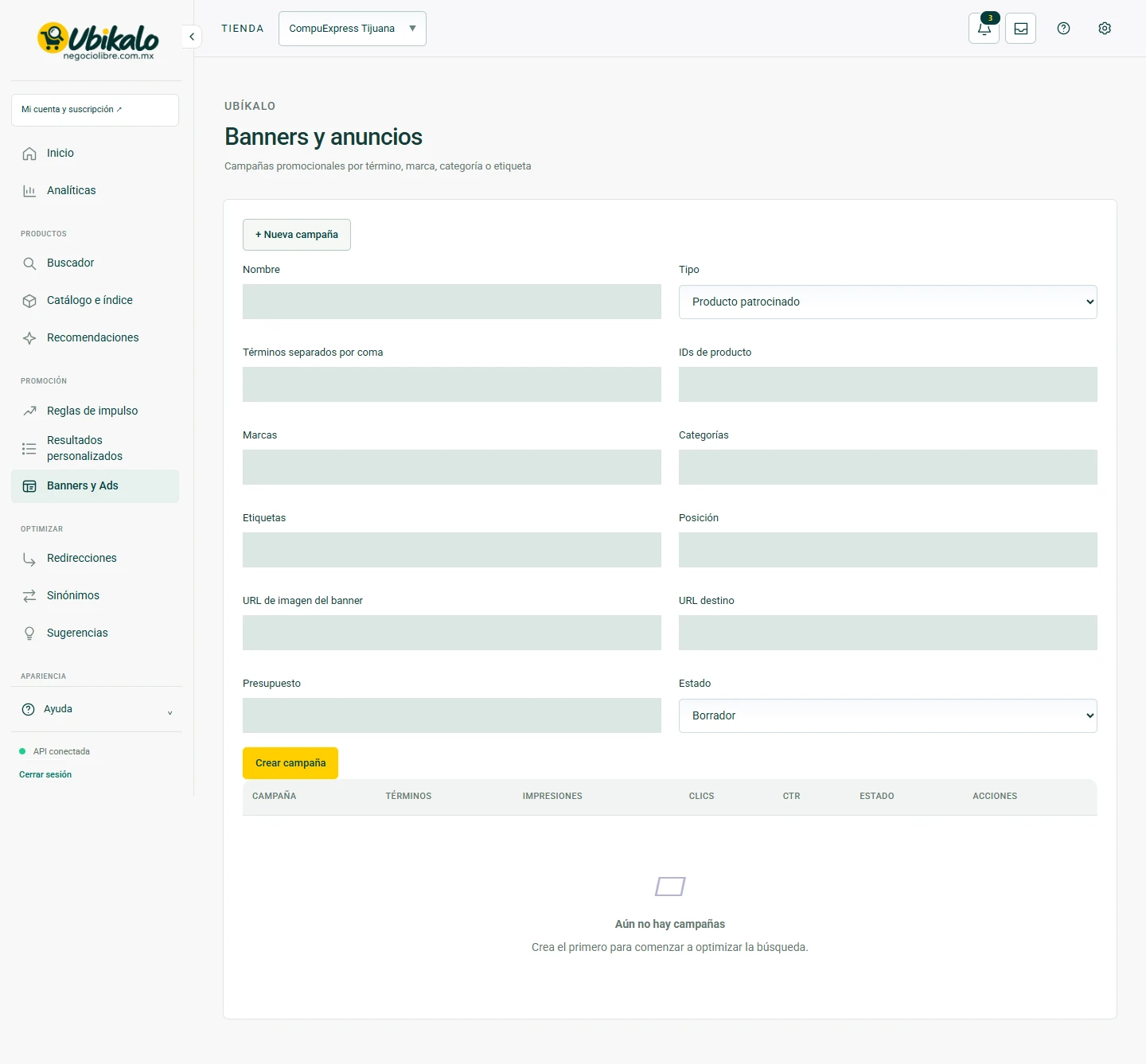The height and width of the screenshot is (1064, 1146).
Task: Open the Estado dropdown showing Borrador
Action: coord(887,715)
